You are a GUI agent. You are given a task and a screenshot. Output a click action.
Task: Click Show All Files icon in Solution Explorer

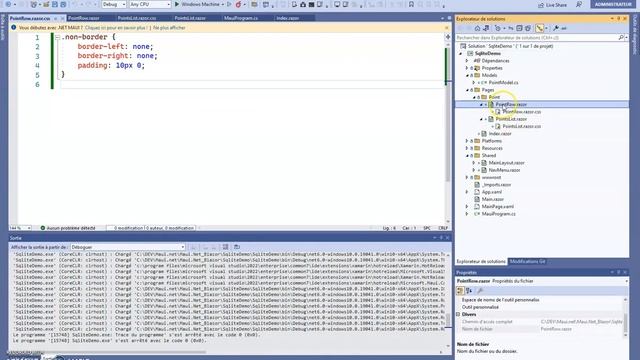point(528,29)
